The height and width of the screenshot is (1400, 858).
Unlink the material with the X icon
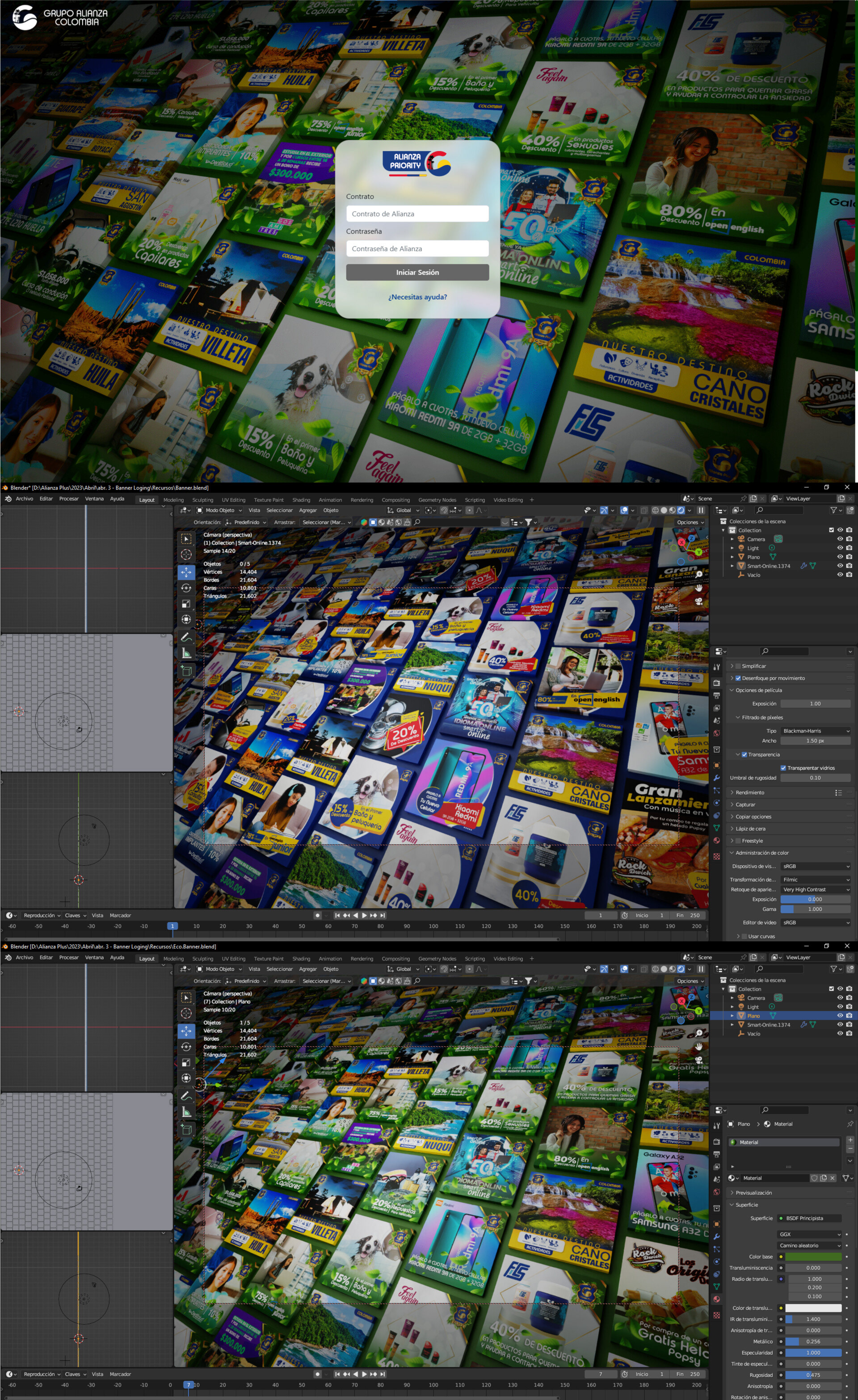pos(832,1178)
